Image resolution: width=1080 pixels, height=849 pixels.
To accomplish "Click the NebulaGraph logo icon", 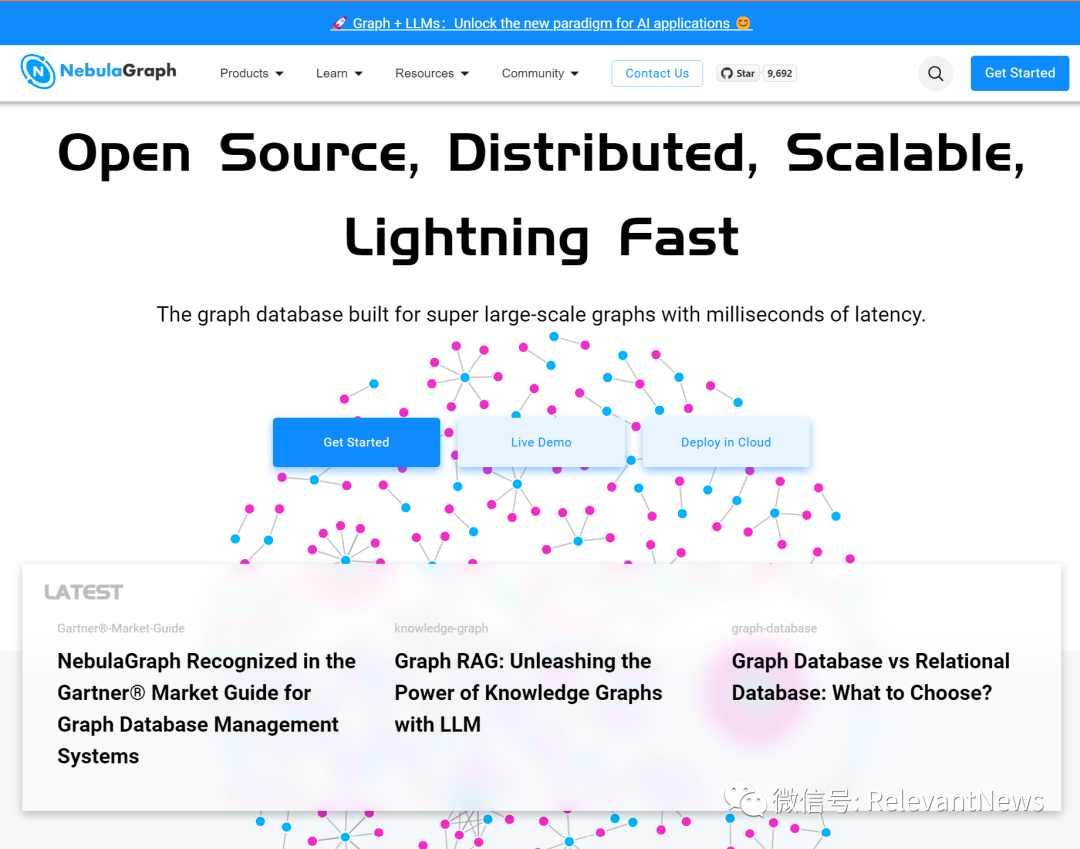I will [38, 71].
